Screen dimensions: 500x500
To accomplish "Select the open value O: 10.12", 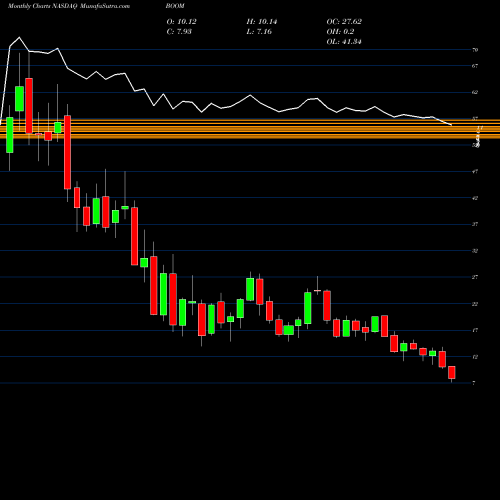I will pyautogui.click(x=182, y=22).
